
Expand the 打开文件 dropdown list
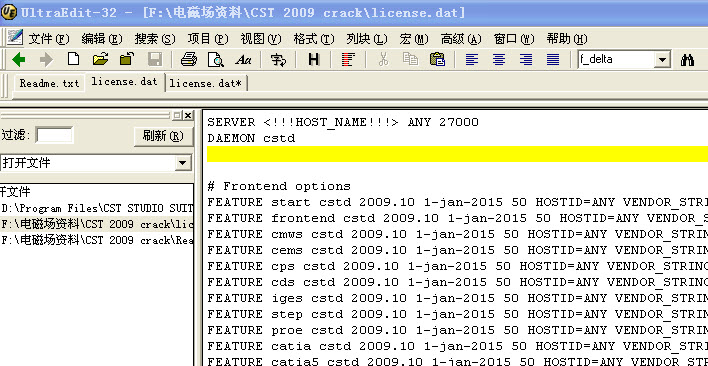pyautogui.click(x=183, y=162)
